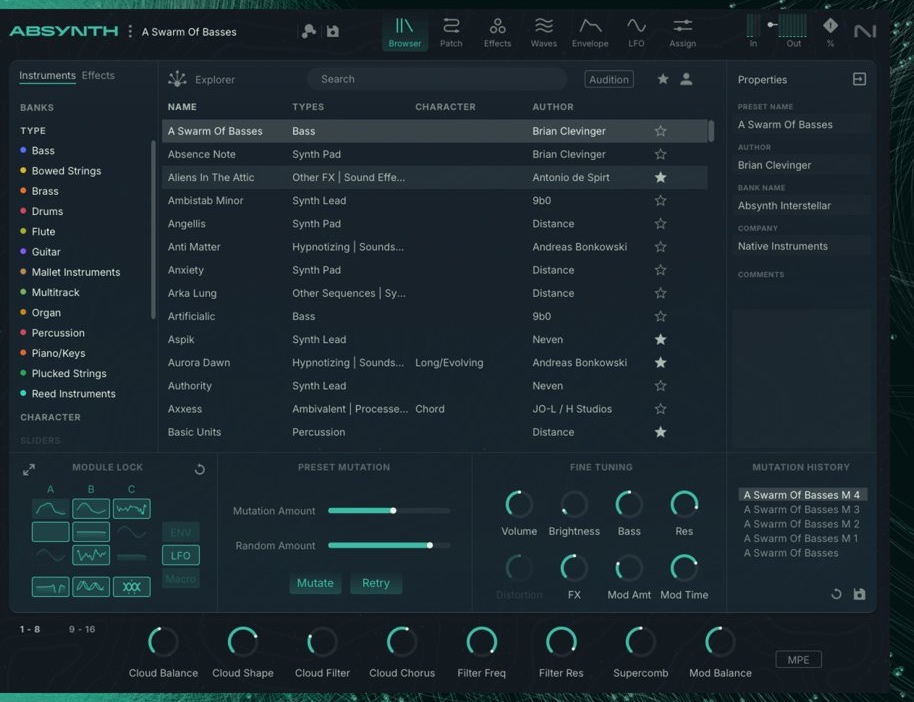
Task: Save the mutated preset from history
Action: (859, 594)
